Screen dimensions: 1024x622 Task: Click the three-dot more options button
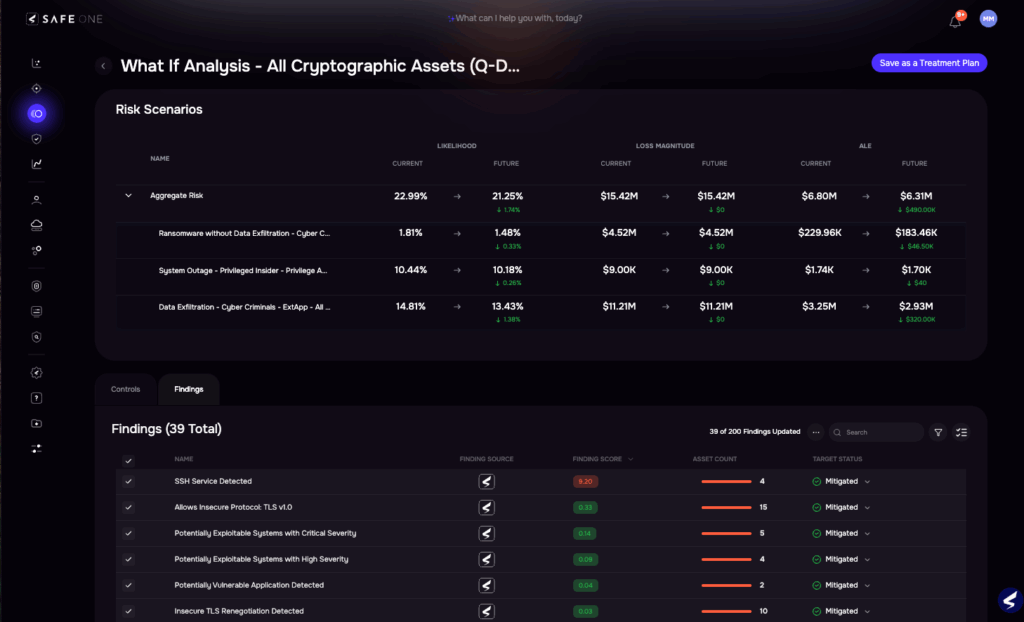coord(816,433)
